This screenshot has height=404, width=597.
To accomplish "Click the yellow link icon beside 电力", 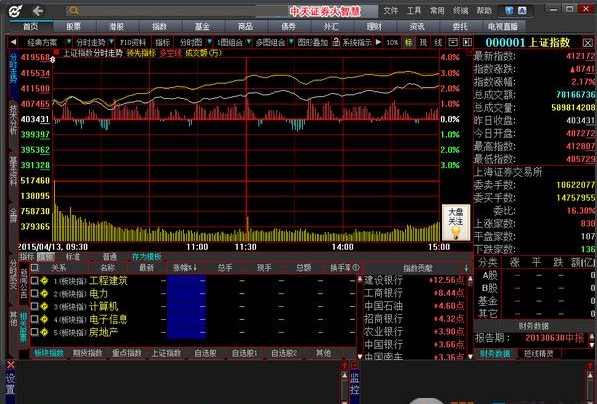I will (x=45, y=294).
